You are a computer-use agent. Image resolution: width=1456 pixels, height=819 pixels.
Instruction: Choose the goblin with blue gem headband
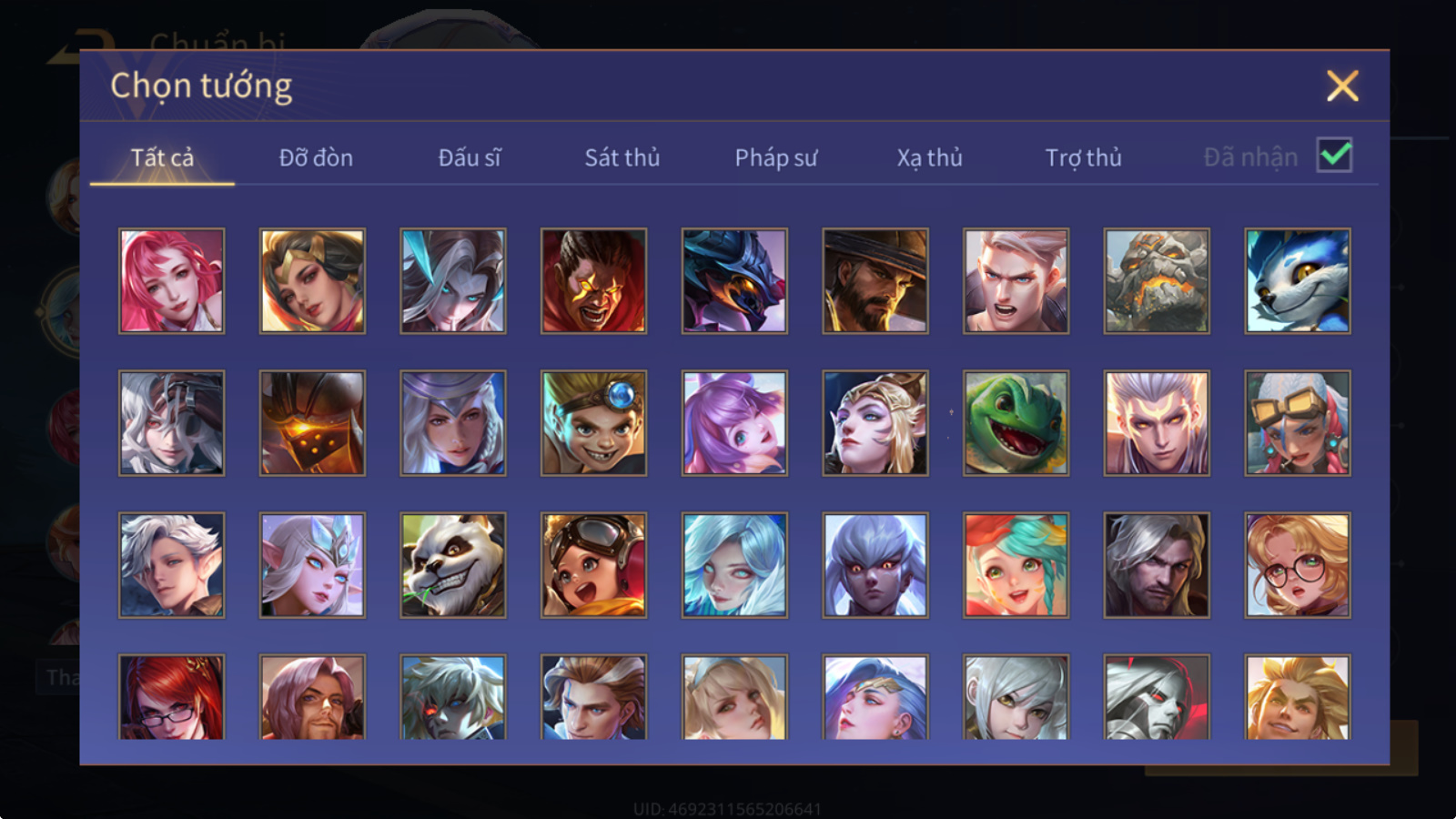(593, 422)
